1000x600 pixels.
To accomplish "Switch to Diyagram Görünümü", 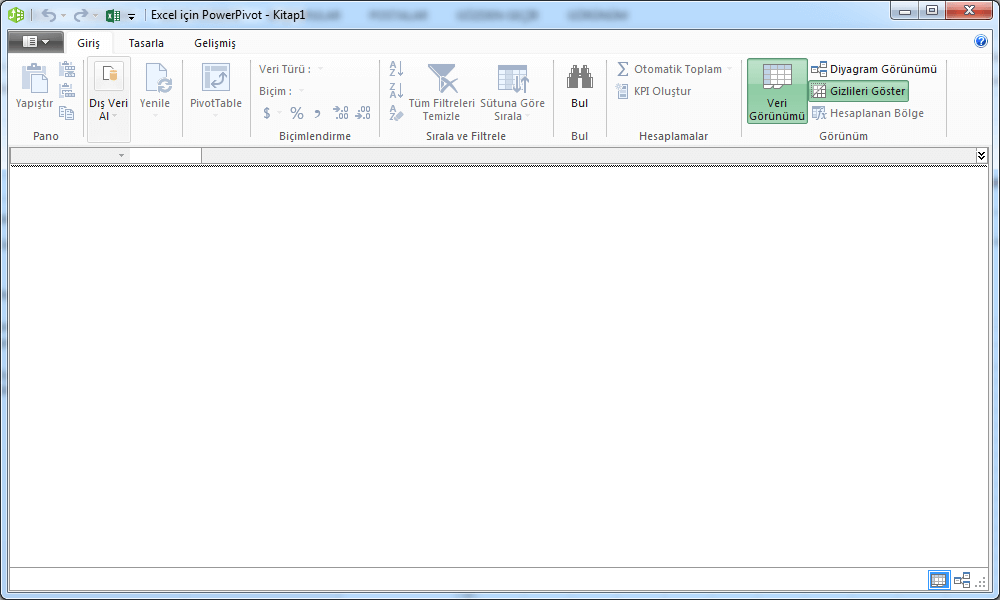I will pos(874,69).
